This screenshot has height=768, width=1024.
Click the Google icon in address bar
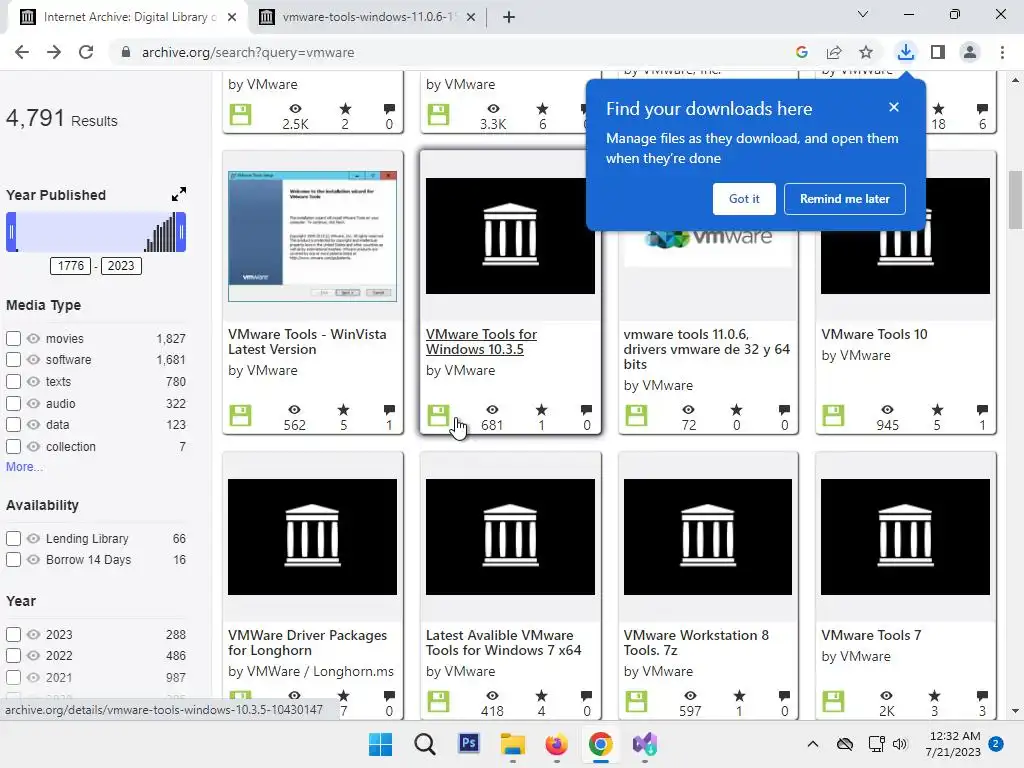[802, 52]
